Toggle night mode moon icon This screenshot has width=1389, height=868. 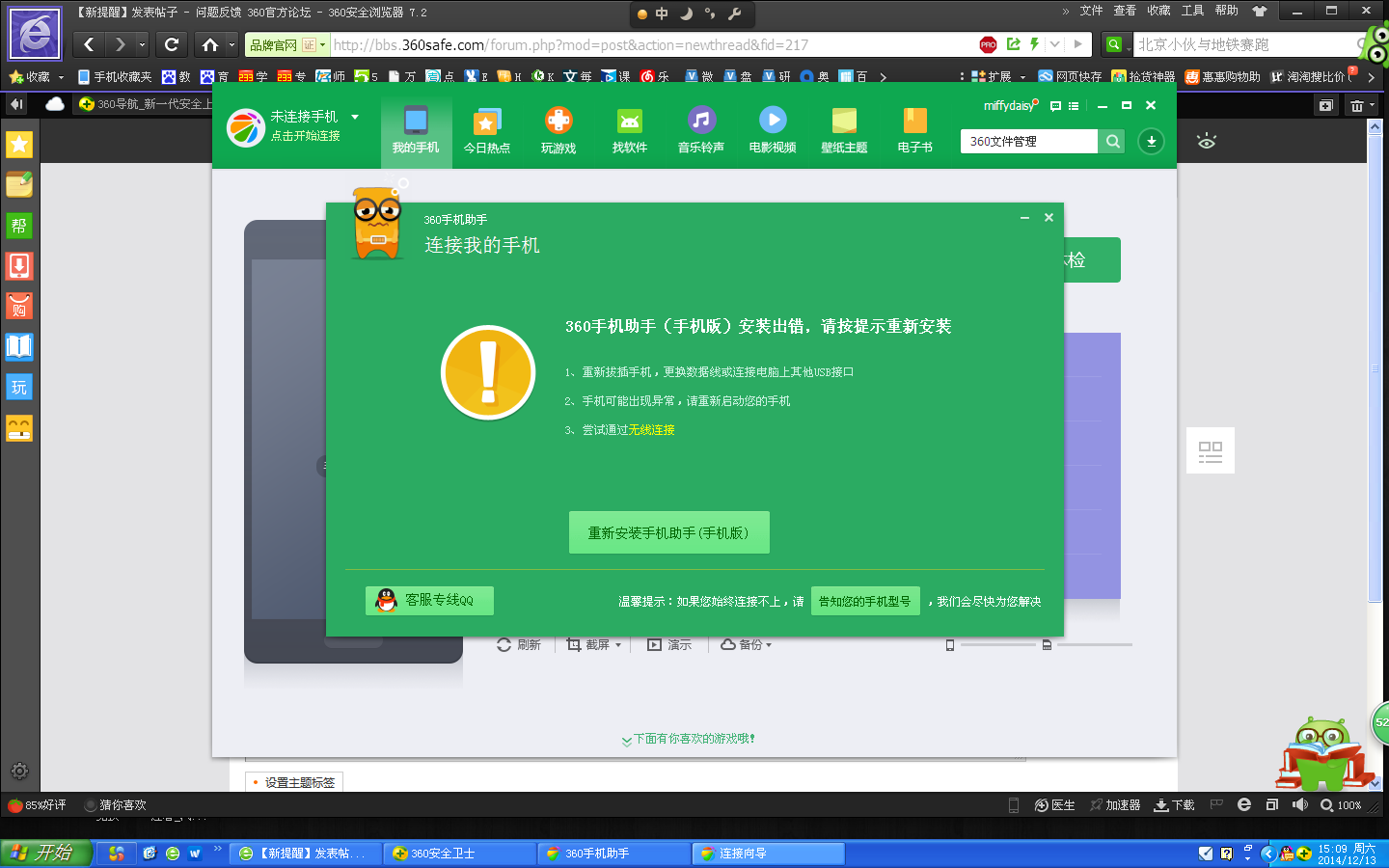pyautogui.click(x=686, y=14)
